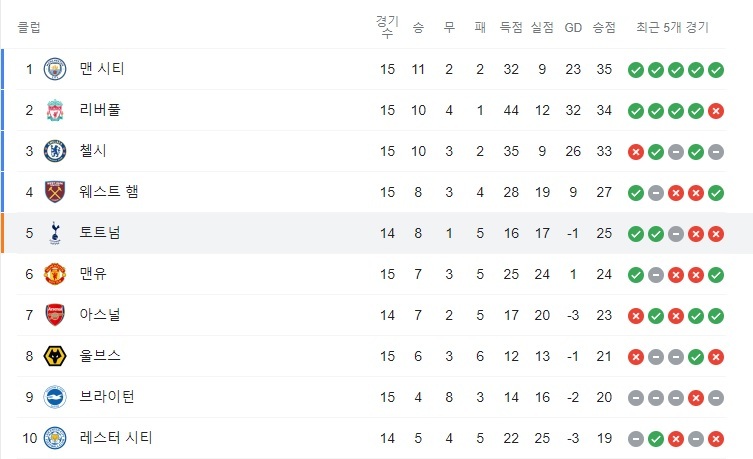
Task: Click the Chelsea club crest
Action: tap(55, 152)
